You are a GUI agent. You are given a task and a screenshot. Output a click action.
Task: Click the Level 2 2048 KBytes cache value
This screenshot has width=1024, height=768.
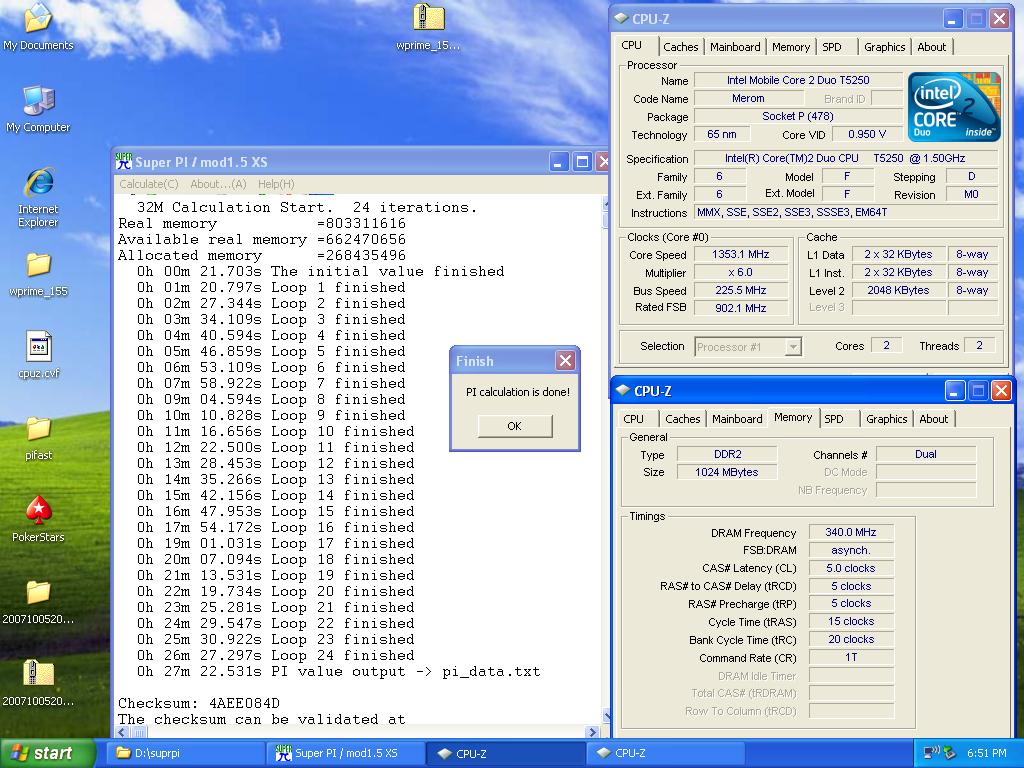click(x=898, y=290)
